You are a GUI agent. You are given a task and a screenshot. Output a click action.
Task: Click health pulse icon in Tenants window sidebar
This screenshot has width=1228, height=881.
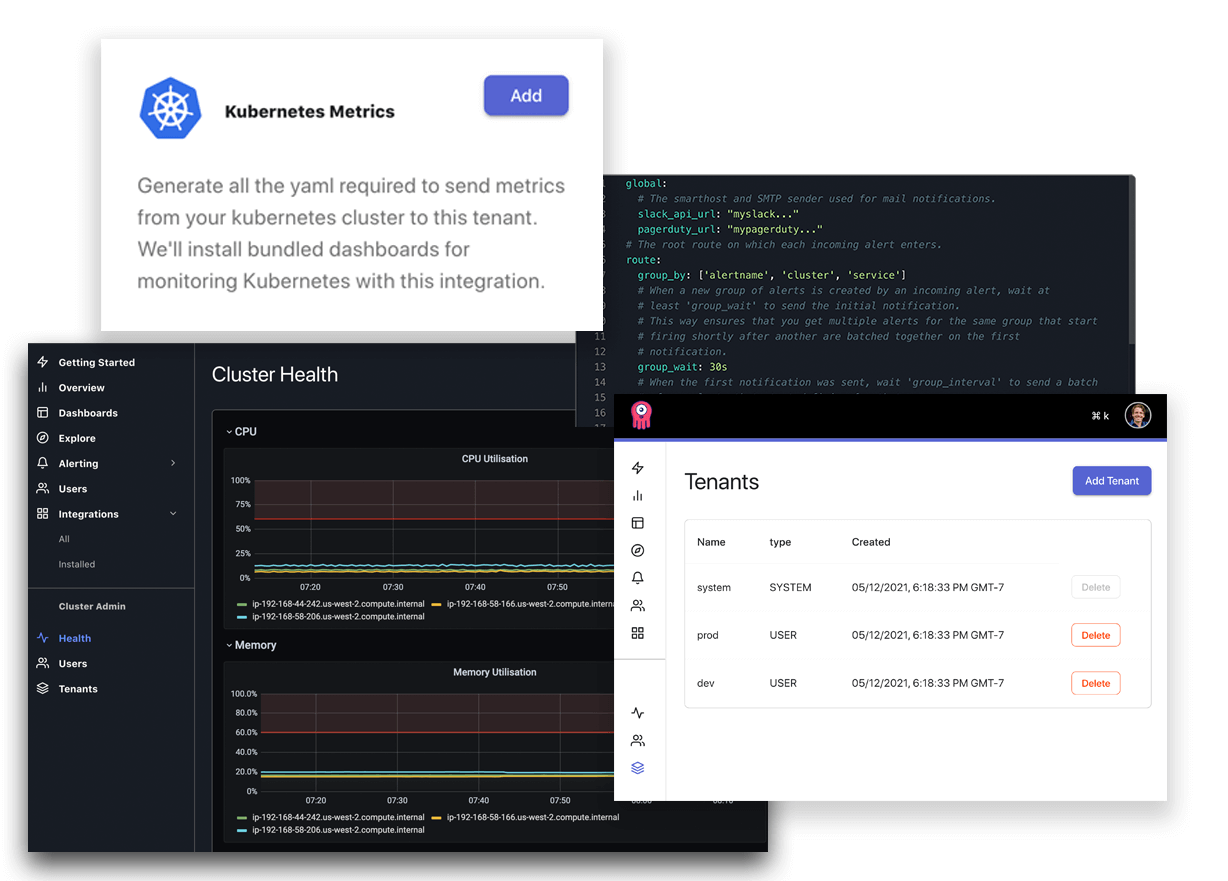pos(638,713)
